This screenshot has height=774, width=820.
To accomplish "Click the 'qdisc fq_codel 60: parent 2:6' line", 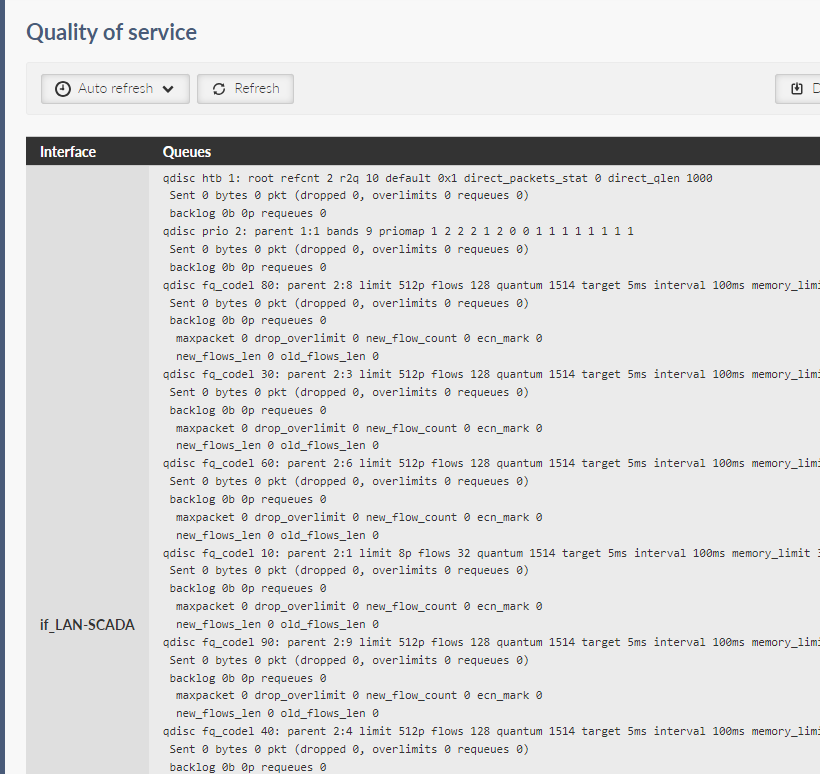I will pos(491,463).
